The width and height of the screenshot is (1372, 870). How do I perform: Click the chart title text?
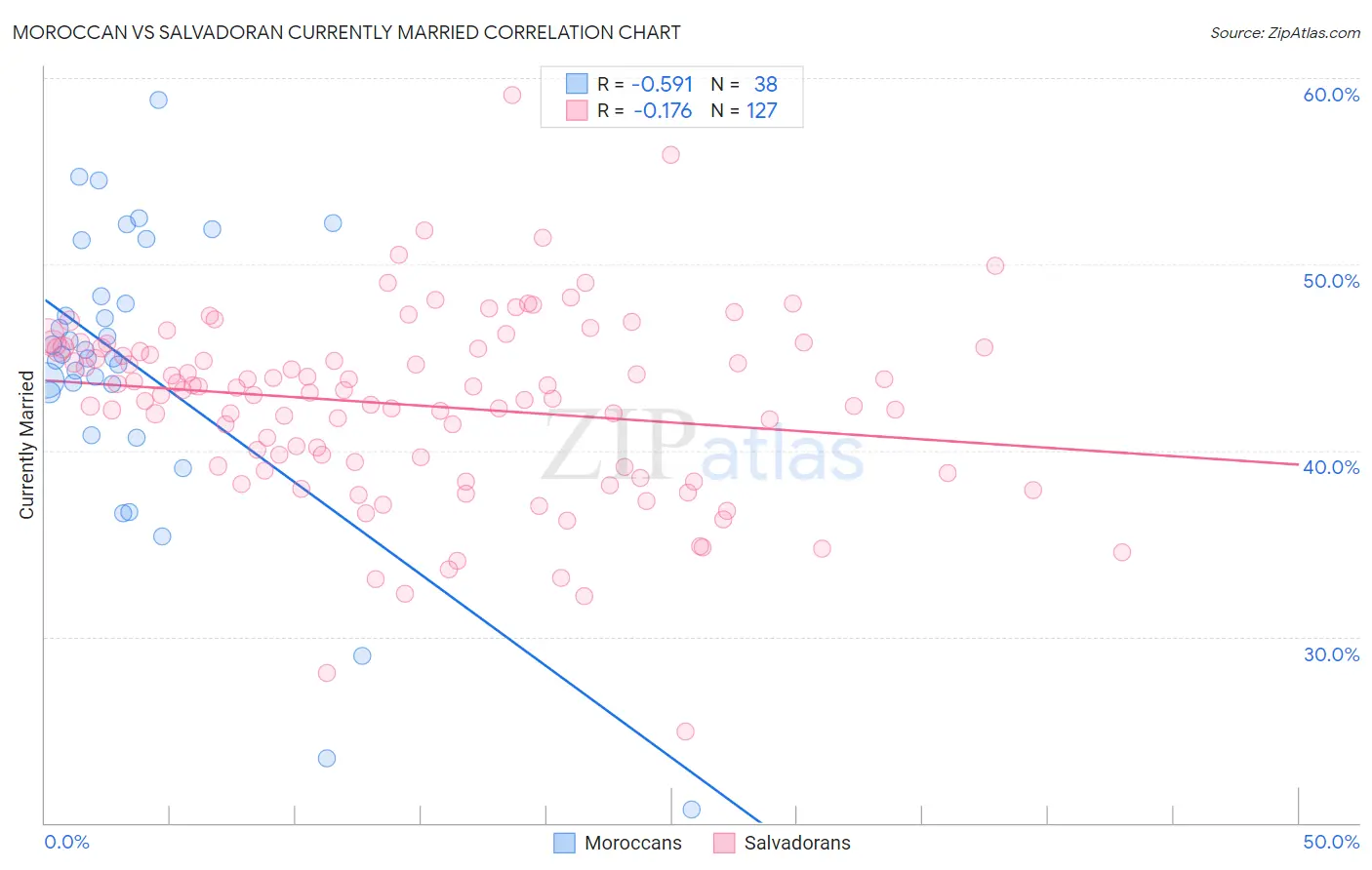(346, 32)
